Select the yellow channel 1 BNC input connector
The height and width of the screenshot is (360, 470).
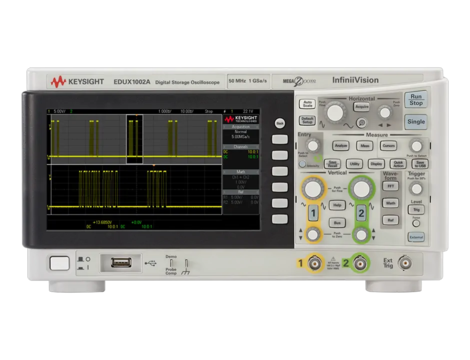tap(315, 263)
